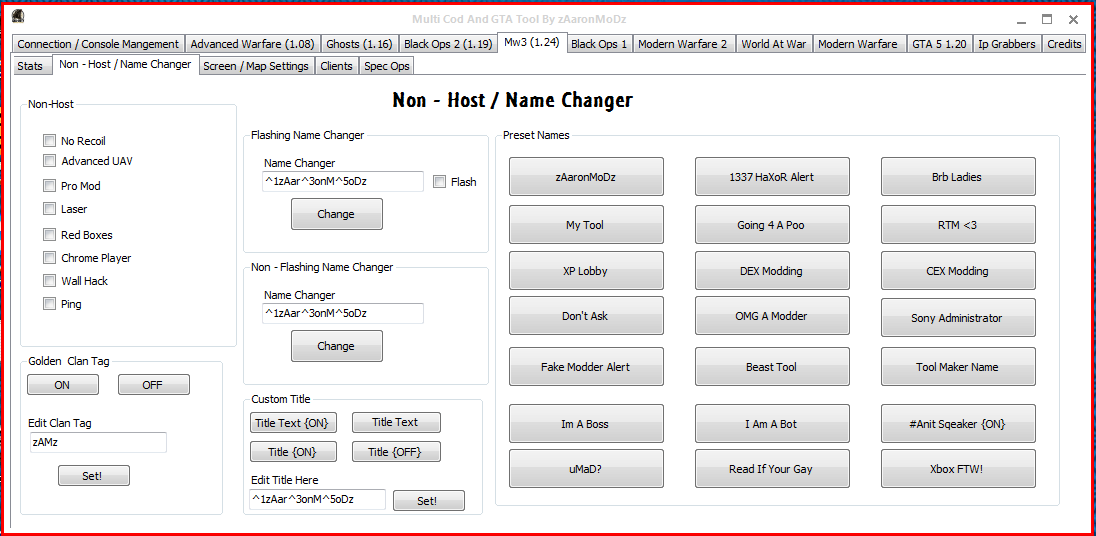Apply DEX Modding preset name

tap(772, 270)
